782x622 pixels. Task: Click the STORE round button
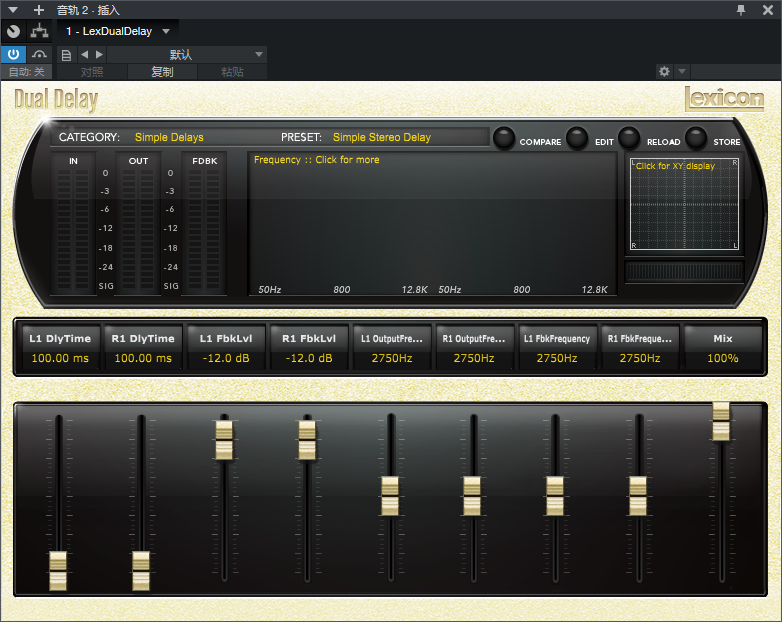point(696,138)
